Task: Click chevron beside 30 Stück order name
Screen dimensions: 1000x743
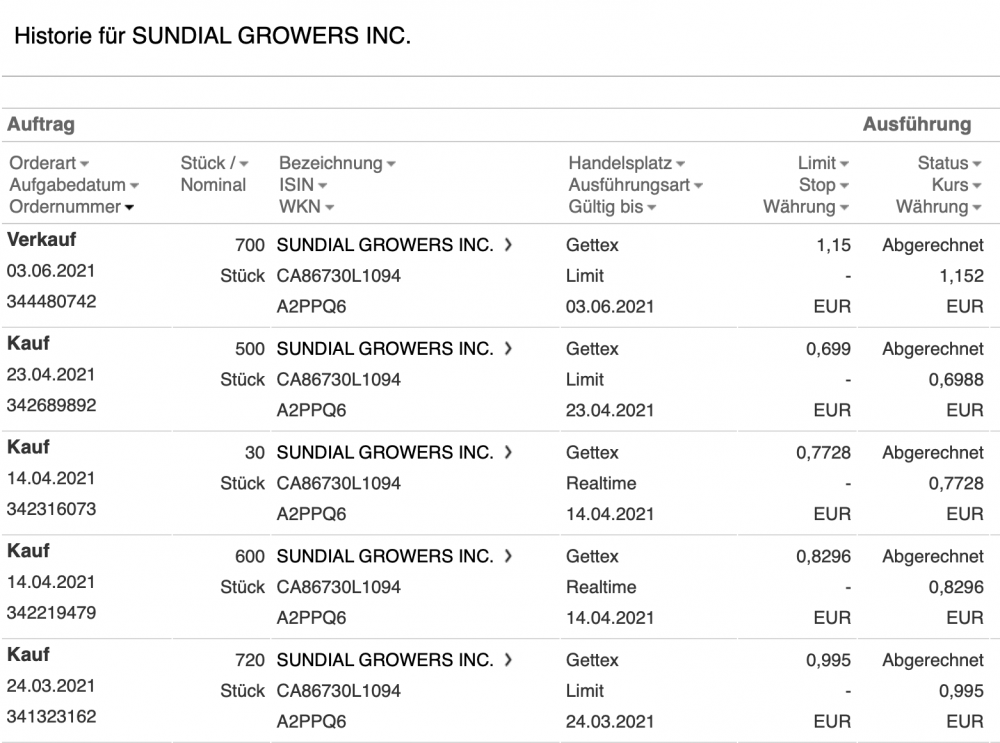Action: (x=509, y=452)
